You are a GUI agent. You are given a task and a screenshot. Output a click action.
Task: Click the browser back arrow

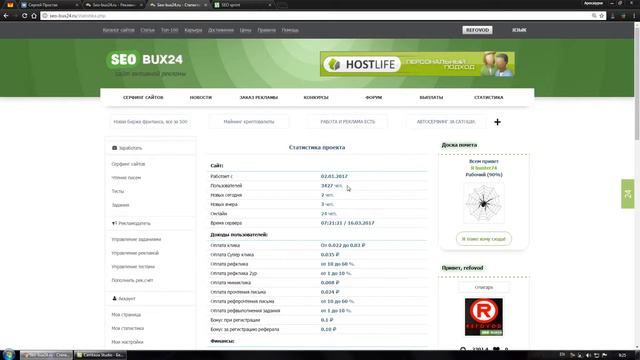point(6,16)
